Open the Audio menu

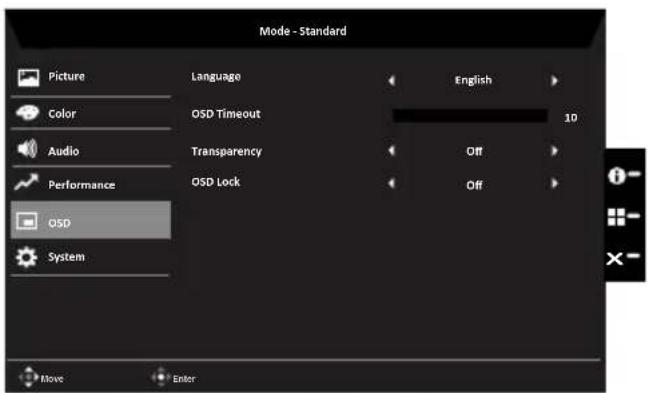coord(91,150)
